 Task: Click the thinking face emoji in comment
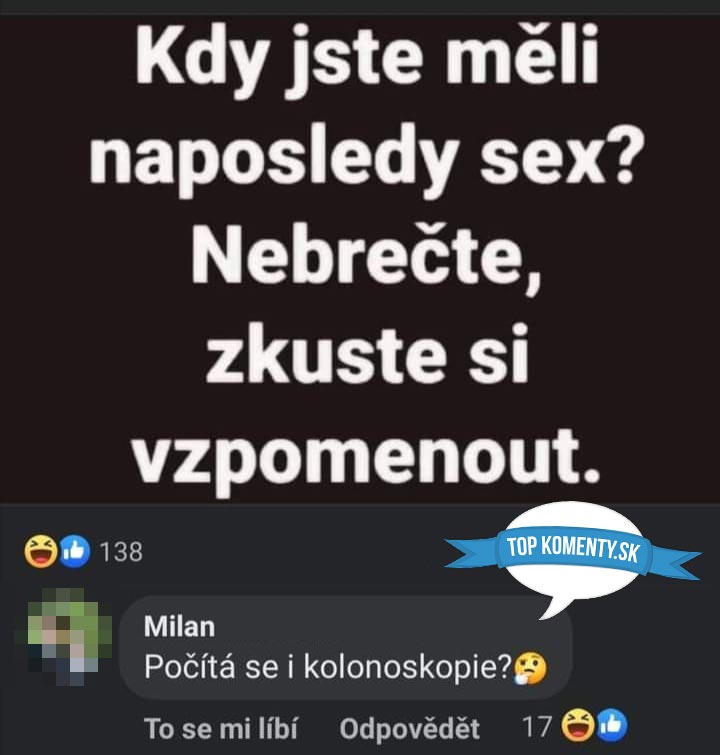(531, 668)
